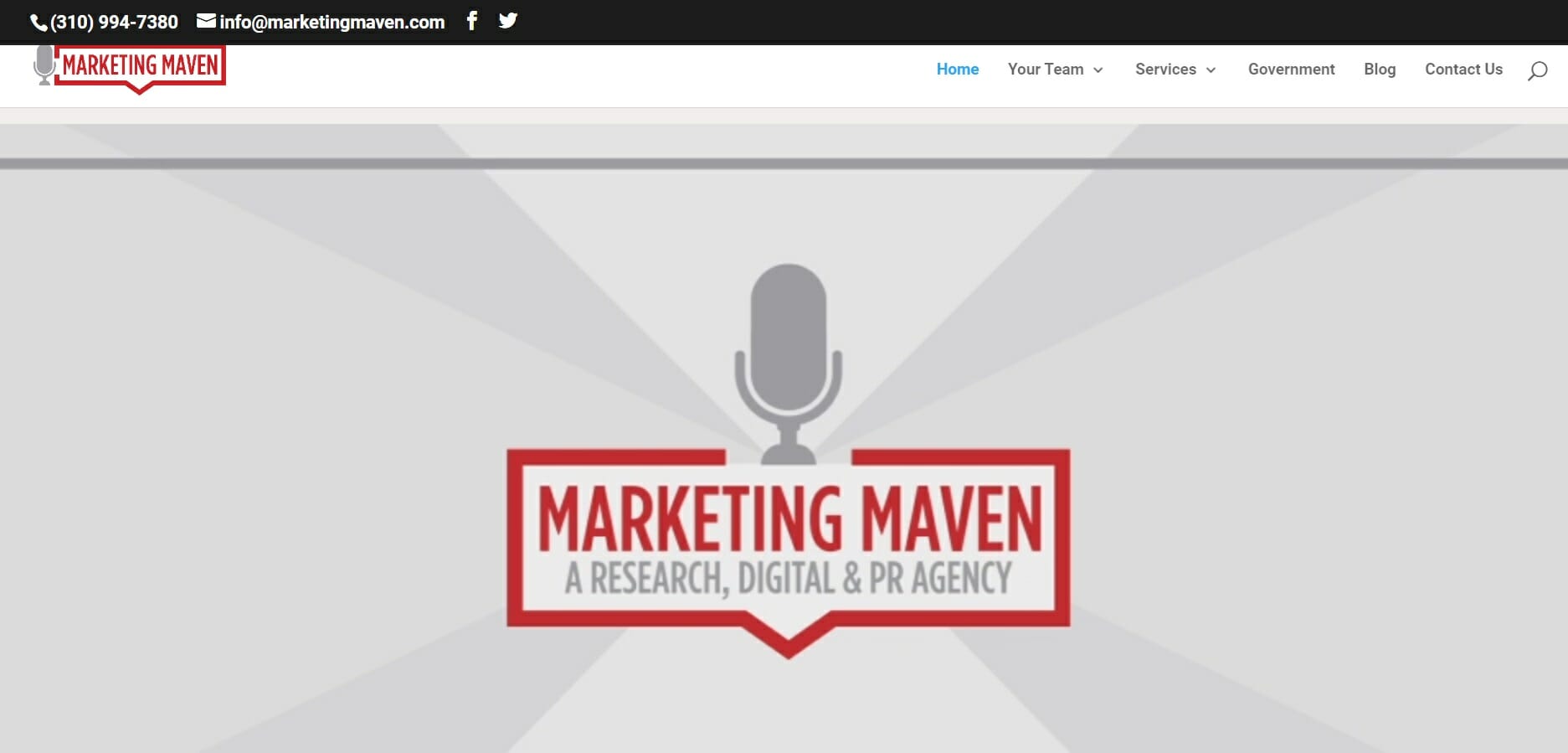Visit the Contact Us page
Screen dimensions: 1568x753
click(1463, 70)
